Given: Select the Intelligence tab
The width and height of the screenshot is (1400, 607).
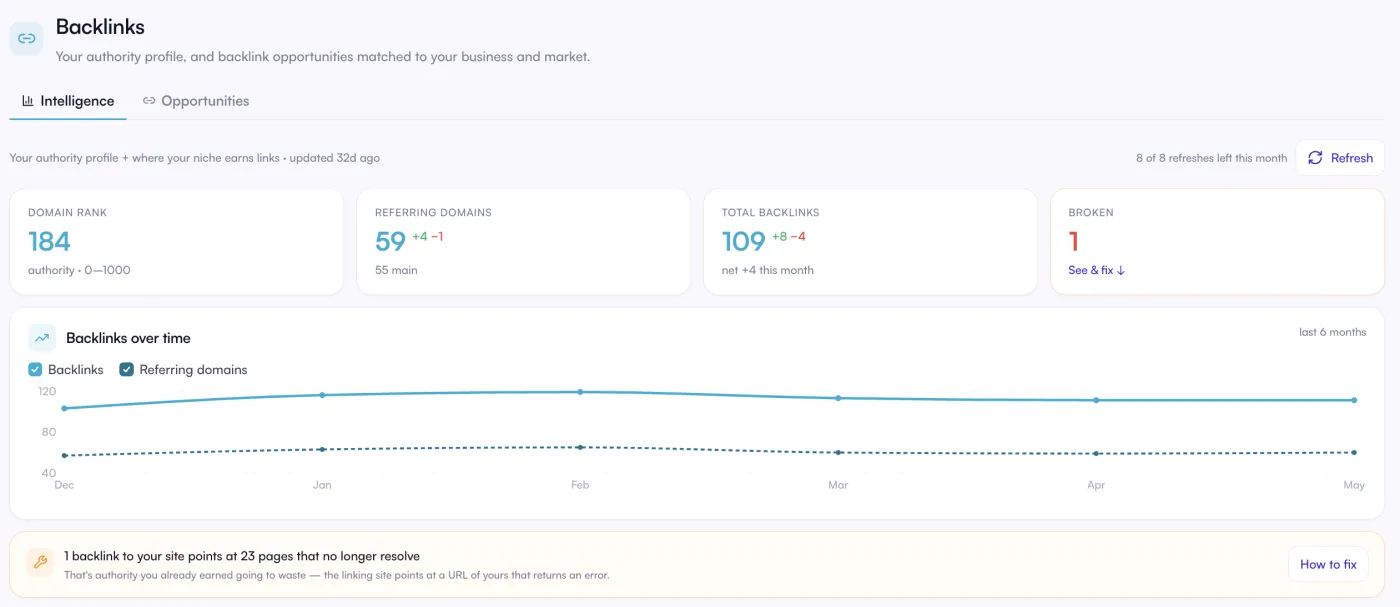Looking at the screenshot, I should [x=68, y=101].
